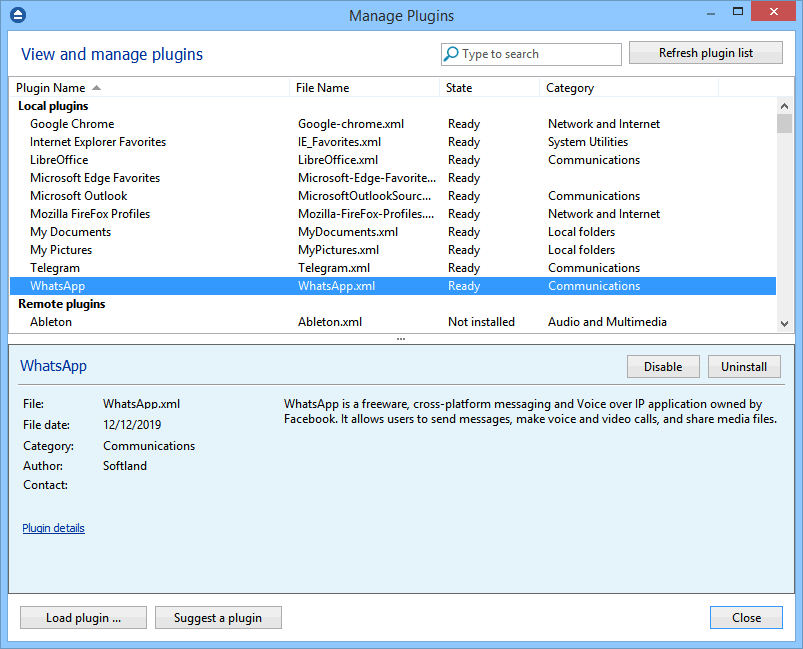Click the Manage Plugins title bar text
The height and width of the screenshot is (649, 803).
[x=402, y=16]
